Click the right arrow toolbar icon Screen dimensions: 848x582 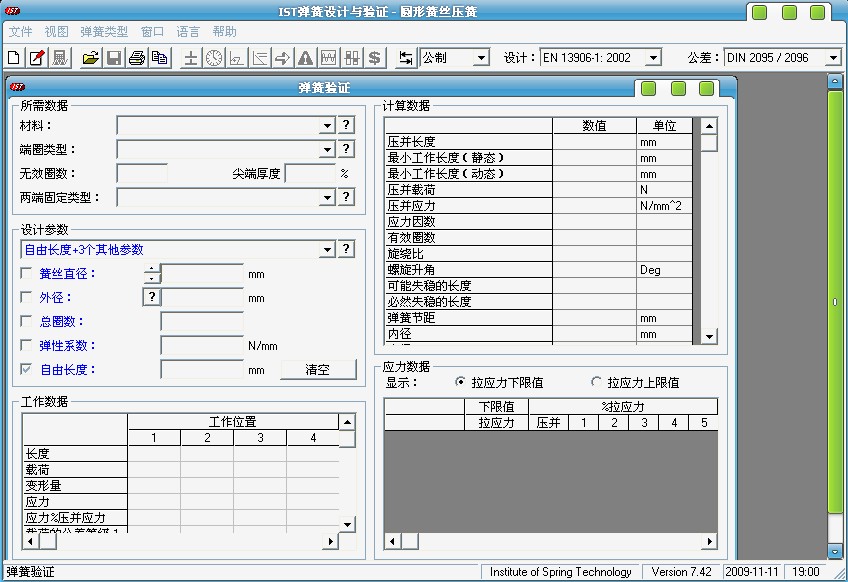[x=282, y=57]
